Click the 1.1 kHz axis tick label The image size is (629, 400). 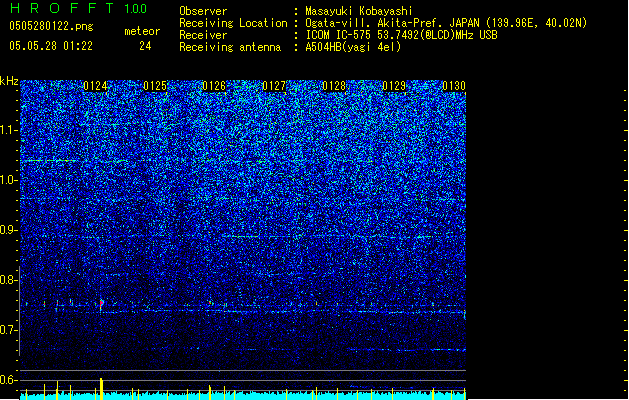8,130
